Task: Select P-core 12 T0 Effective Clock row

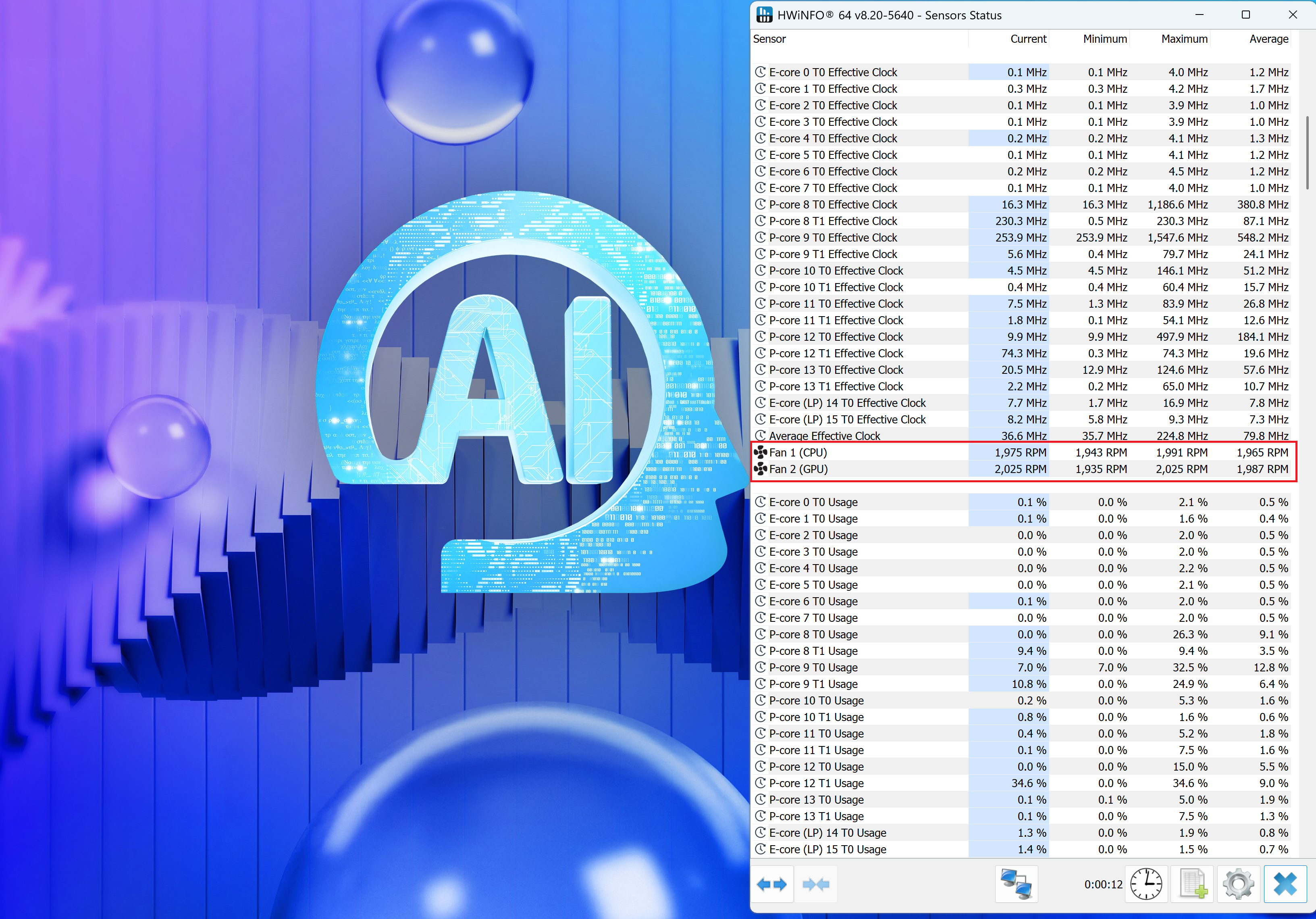Action: coord(1021,337)
